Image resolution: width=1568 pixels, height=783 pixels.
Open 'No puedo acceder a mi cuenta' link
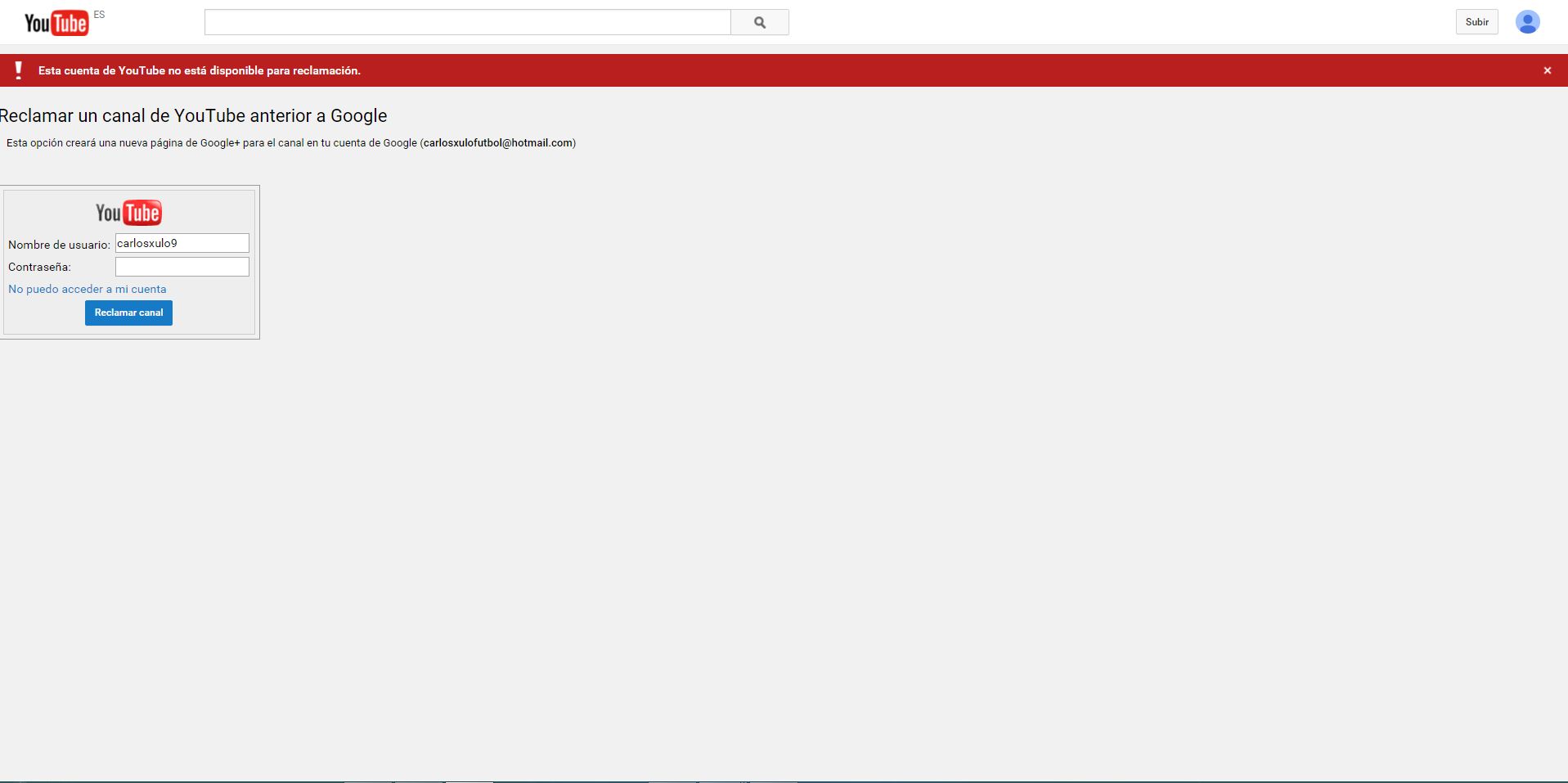pyautogui.click(x=88, y=289)
